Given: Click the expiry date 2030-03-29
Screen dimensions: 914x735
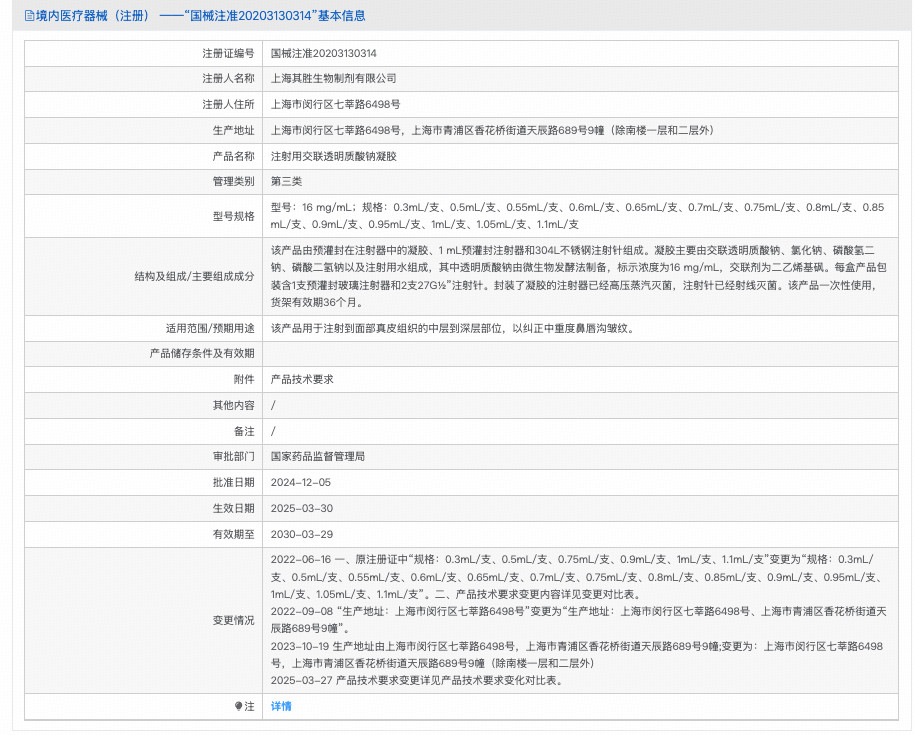Looking at the screenshot, I should point(301,534).
